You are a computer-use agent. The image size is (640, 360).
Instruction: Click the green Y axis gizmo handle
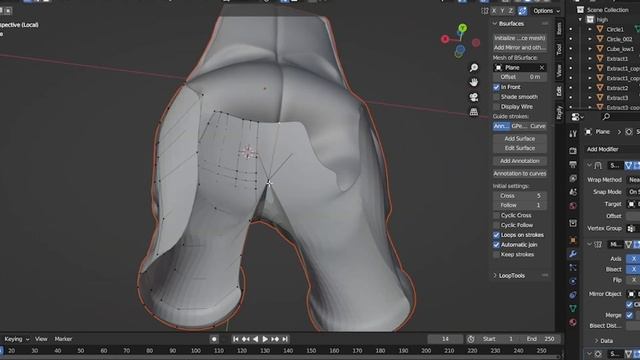pyautogui.click(x=462, y=28)
